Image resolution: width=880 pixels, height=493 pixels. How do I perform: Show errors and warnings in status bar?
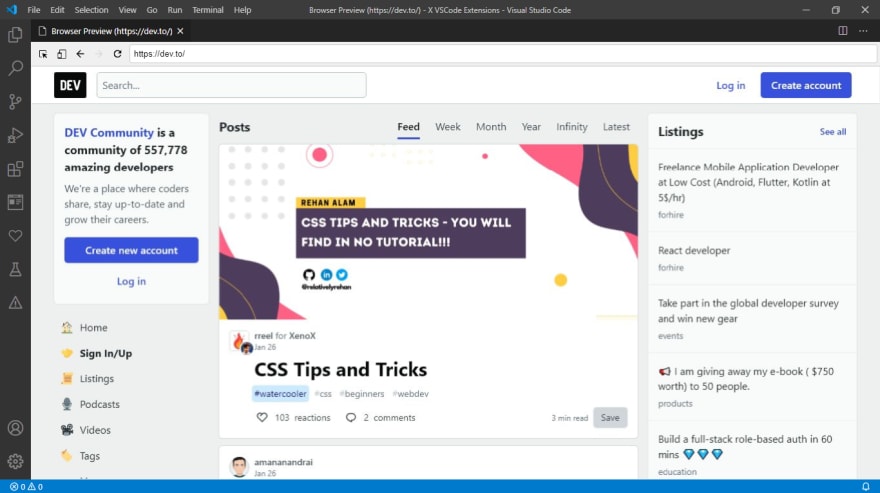[x=26, y=487]
